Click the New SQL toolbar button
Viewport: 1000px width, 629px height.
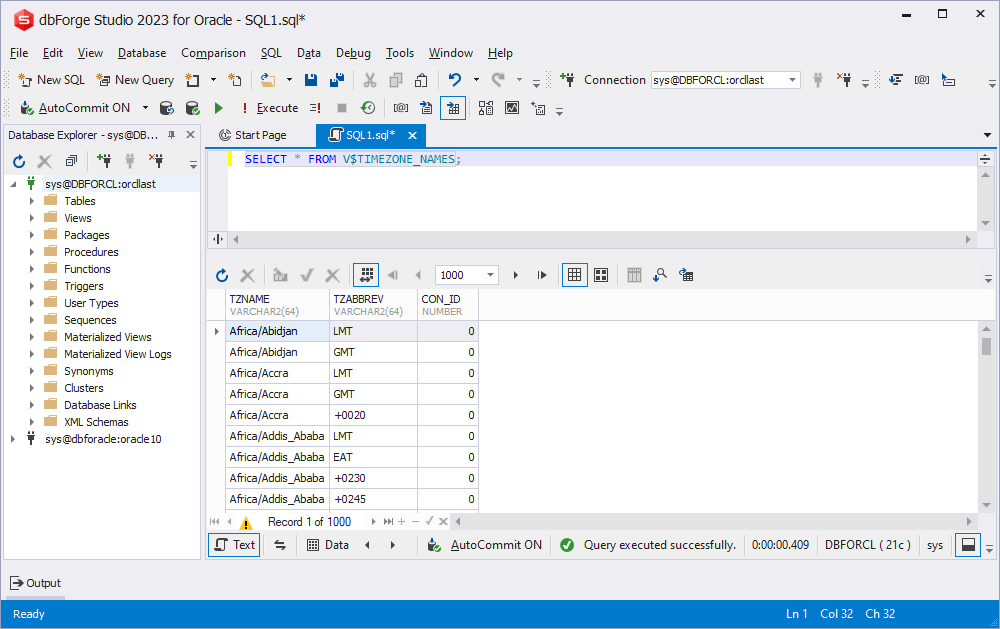52,80
